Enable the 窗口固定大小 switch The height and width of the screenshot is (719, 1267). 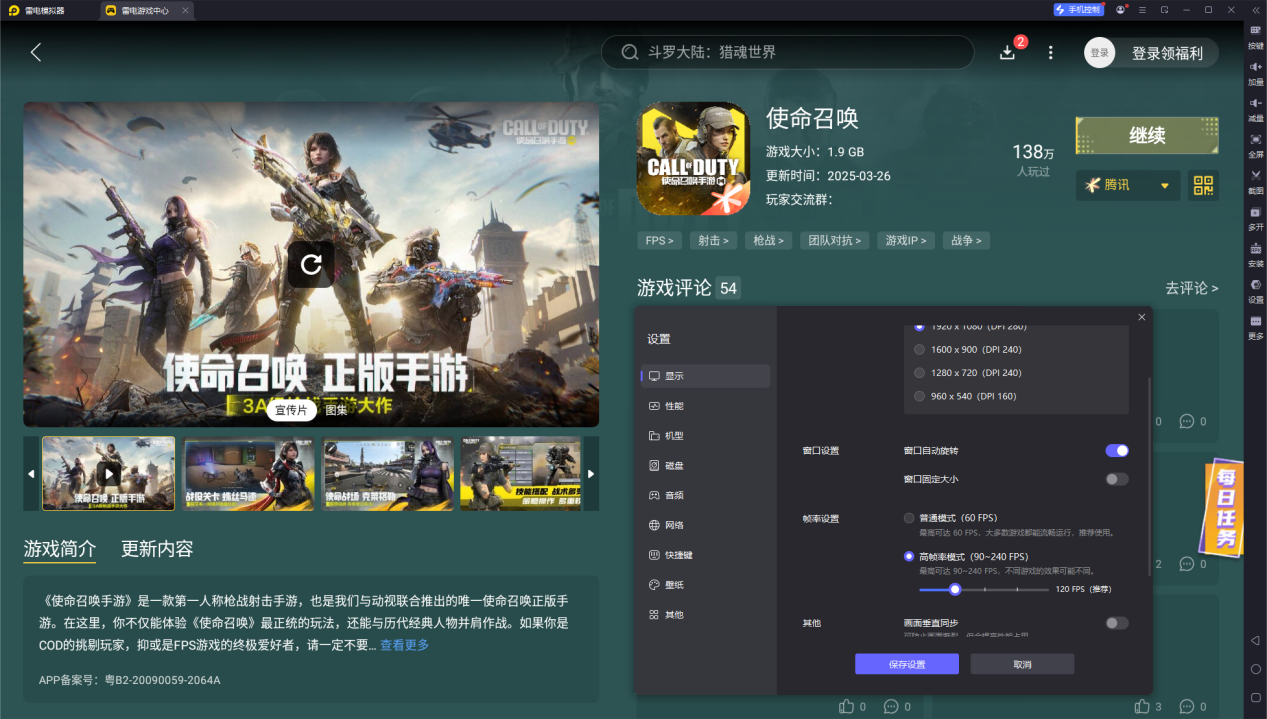pos(1117,479)
